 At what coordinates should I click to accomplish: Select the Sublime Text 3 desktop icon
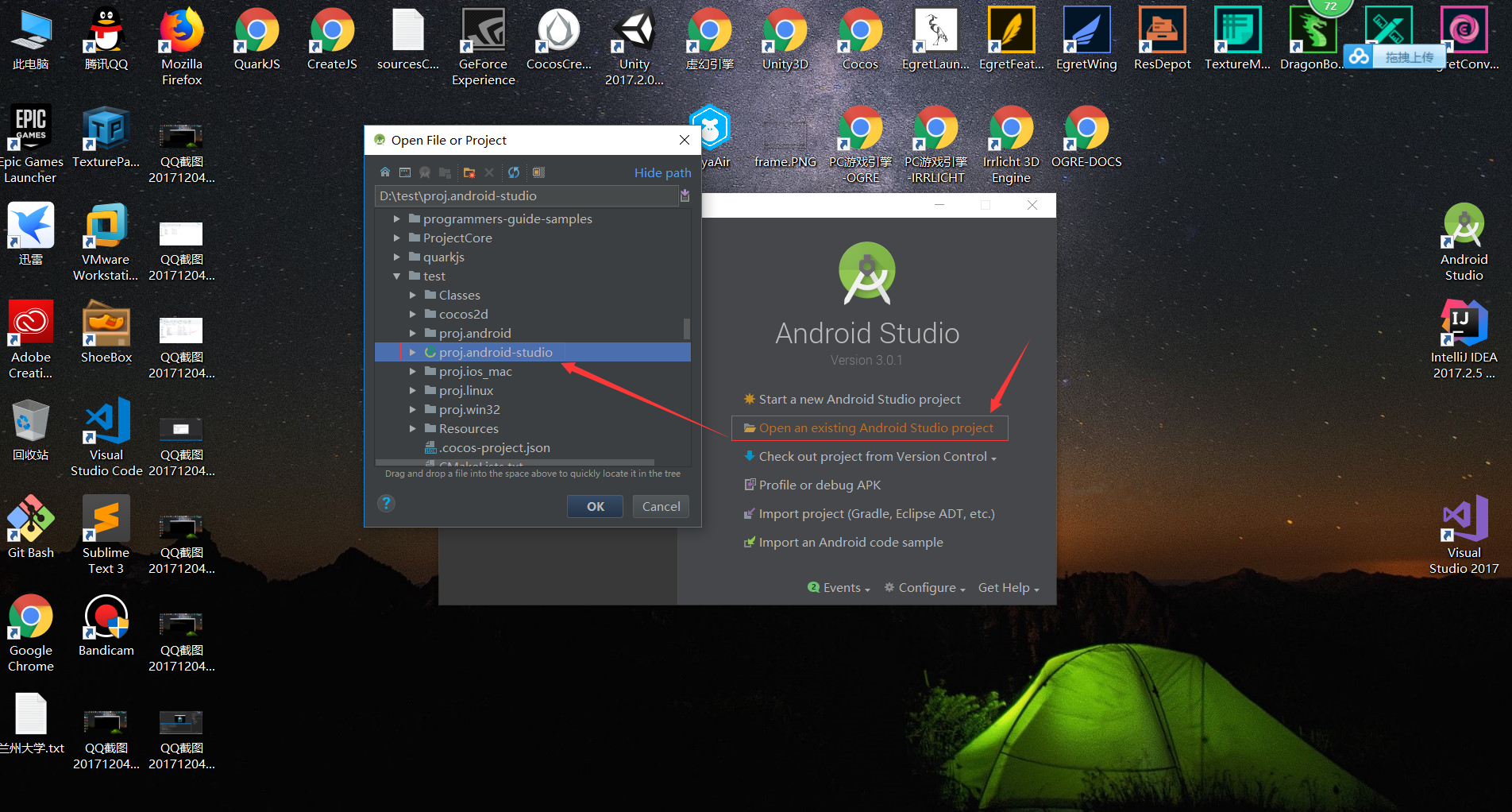click(106, 536)
